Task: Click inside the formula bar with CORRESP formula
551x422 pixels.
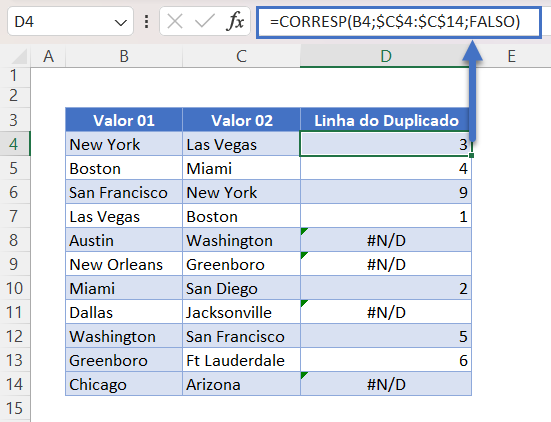Action: pyautogui.click(x=399, y=22)
